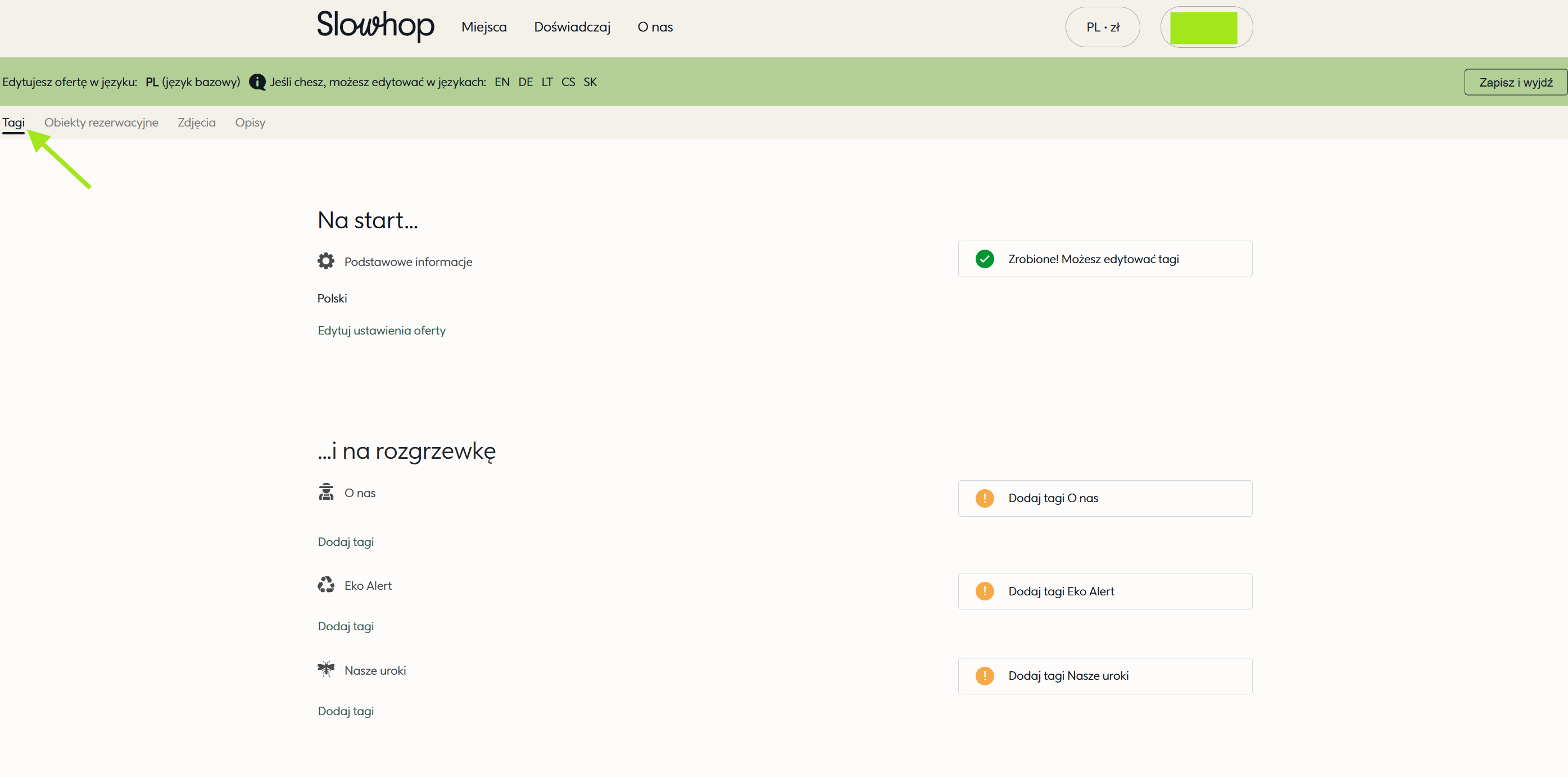Click orange warning icon for O nas tags
Screen dimensions: 1568x777
point(984,498)
